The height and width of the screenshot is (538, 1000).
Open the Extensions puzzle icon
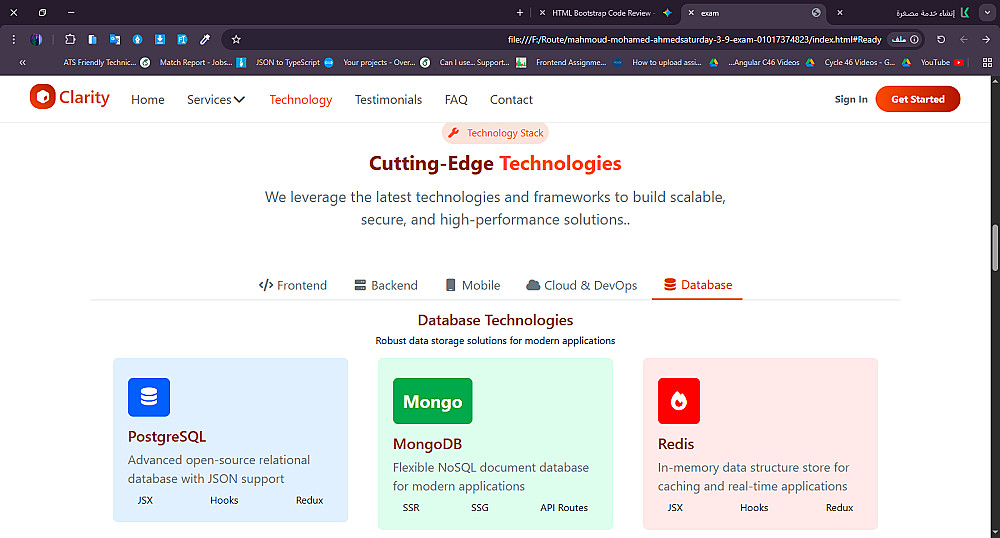tap(70, 40)
